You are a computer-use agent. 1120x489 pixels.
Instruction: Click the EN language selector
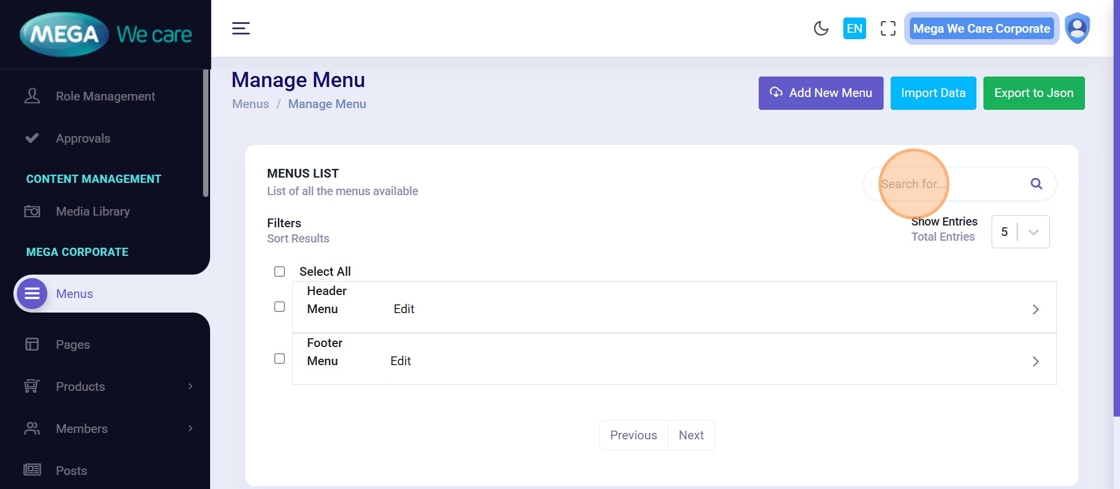854,28
